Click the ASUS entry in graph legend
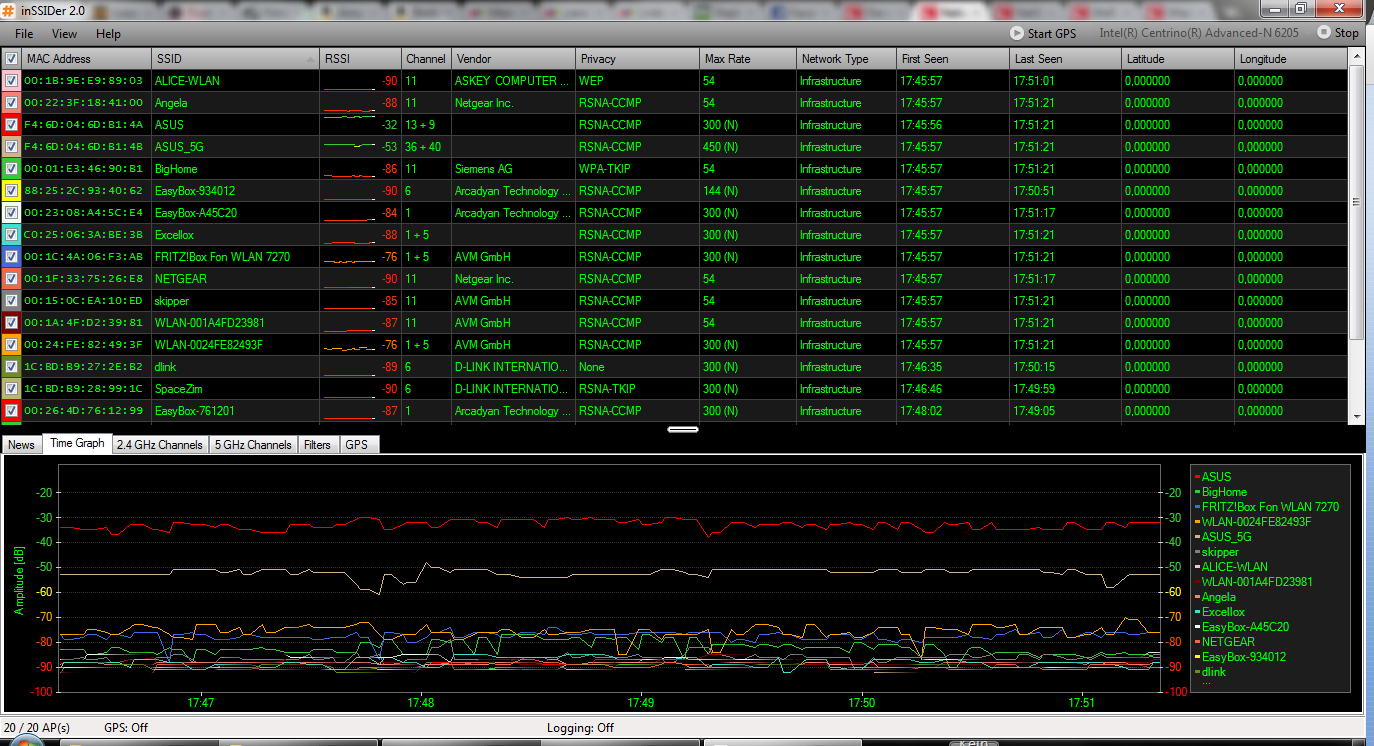 1216,477
